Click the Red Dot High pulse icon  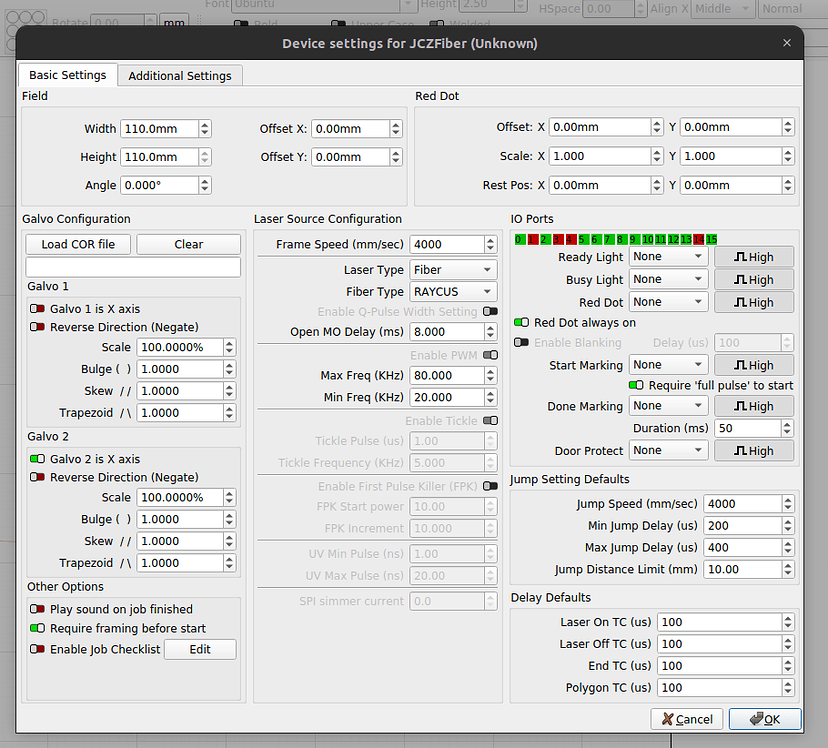tap(753, 302)
